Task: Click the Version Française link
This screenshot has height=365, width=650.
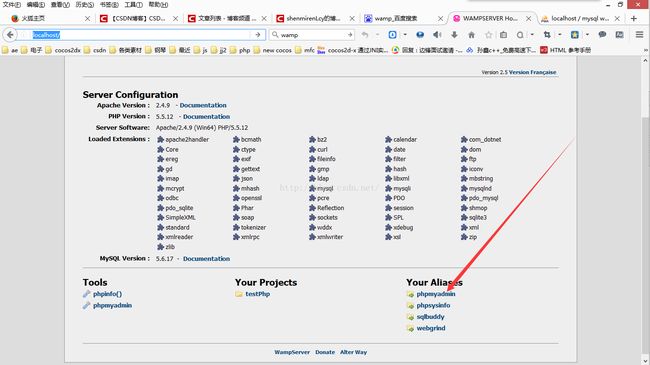Action: pyautogui.click(x=533, y=72)
